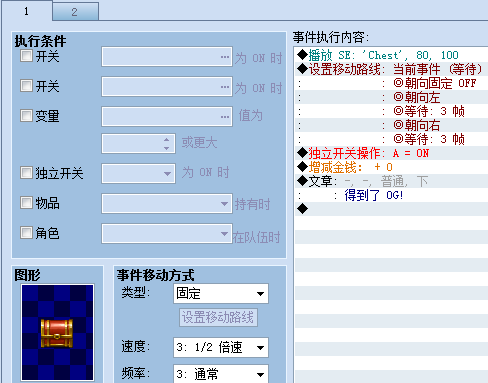Open the 类型 movement type dropdown
488x383 pixels.
(x=221, y=294)
